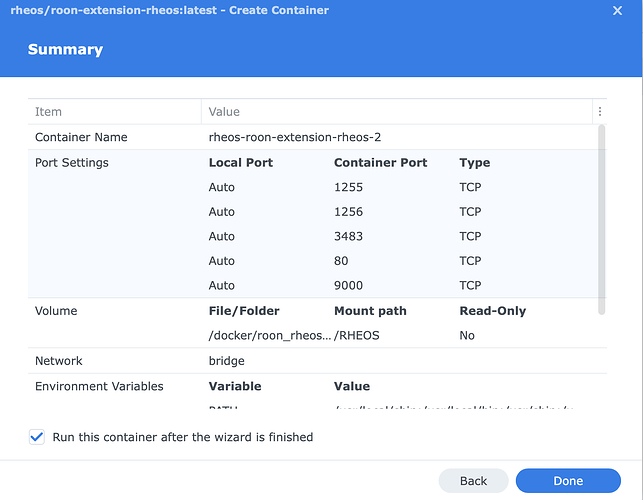This screenshot has width=643, height=500.
Task: Click the 'Variable' heading
Action: coord(235,386)
